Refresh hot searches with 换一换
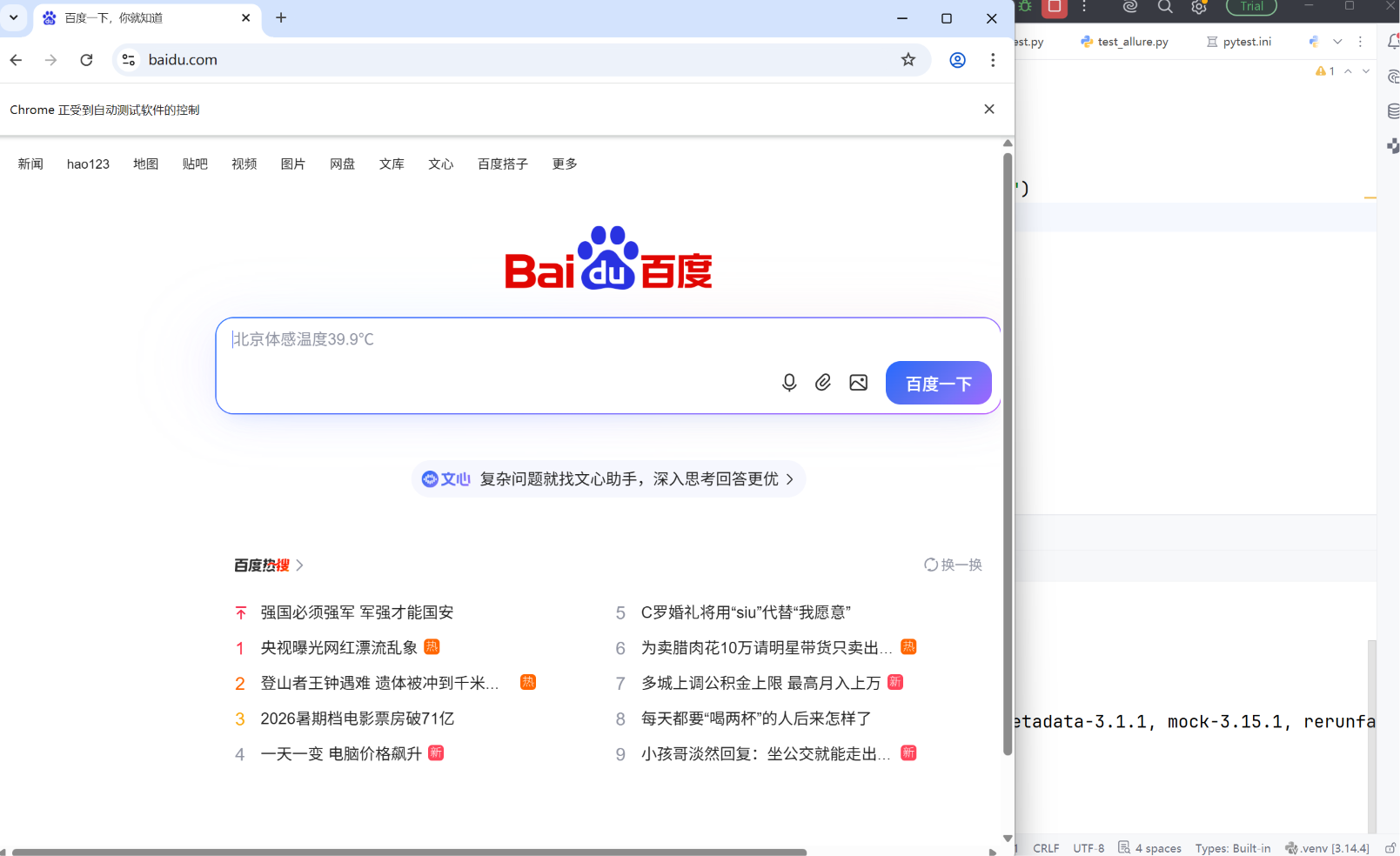Screen dimensions: 1400x856 coord(953,565)
